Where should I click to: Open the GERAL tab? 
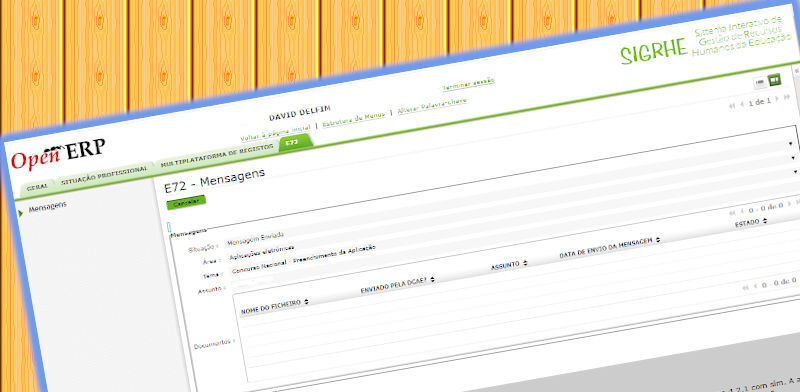(37, 187)
